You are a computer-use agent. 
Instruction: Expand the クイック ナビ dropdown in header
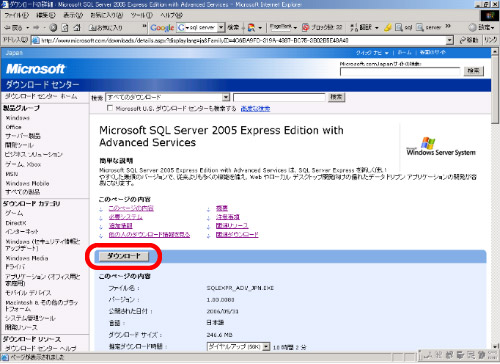[x=387, y=53]
